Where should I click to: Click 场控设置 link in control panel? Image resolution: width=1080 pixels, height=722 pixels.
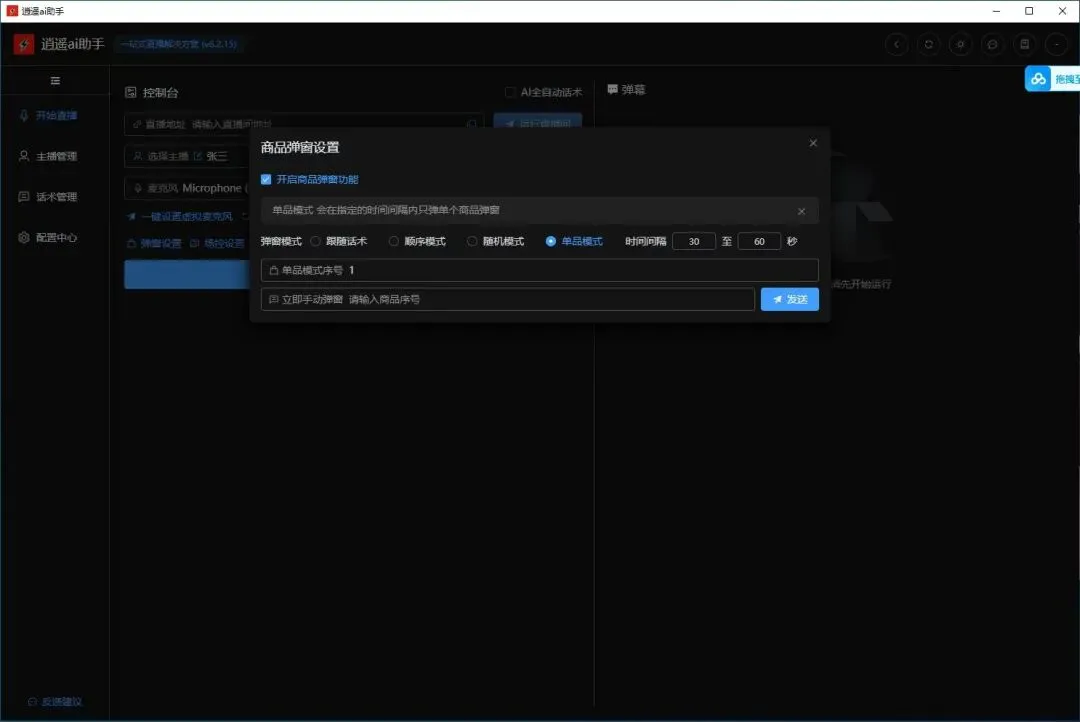pos(217,243)
